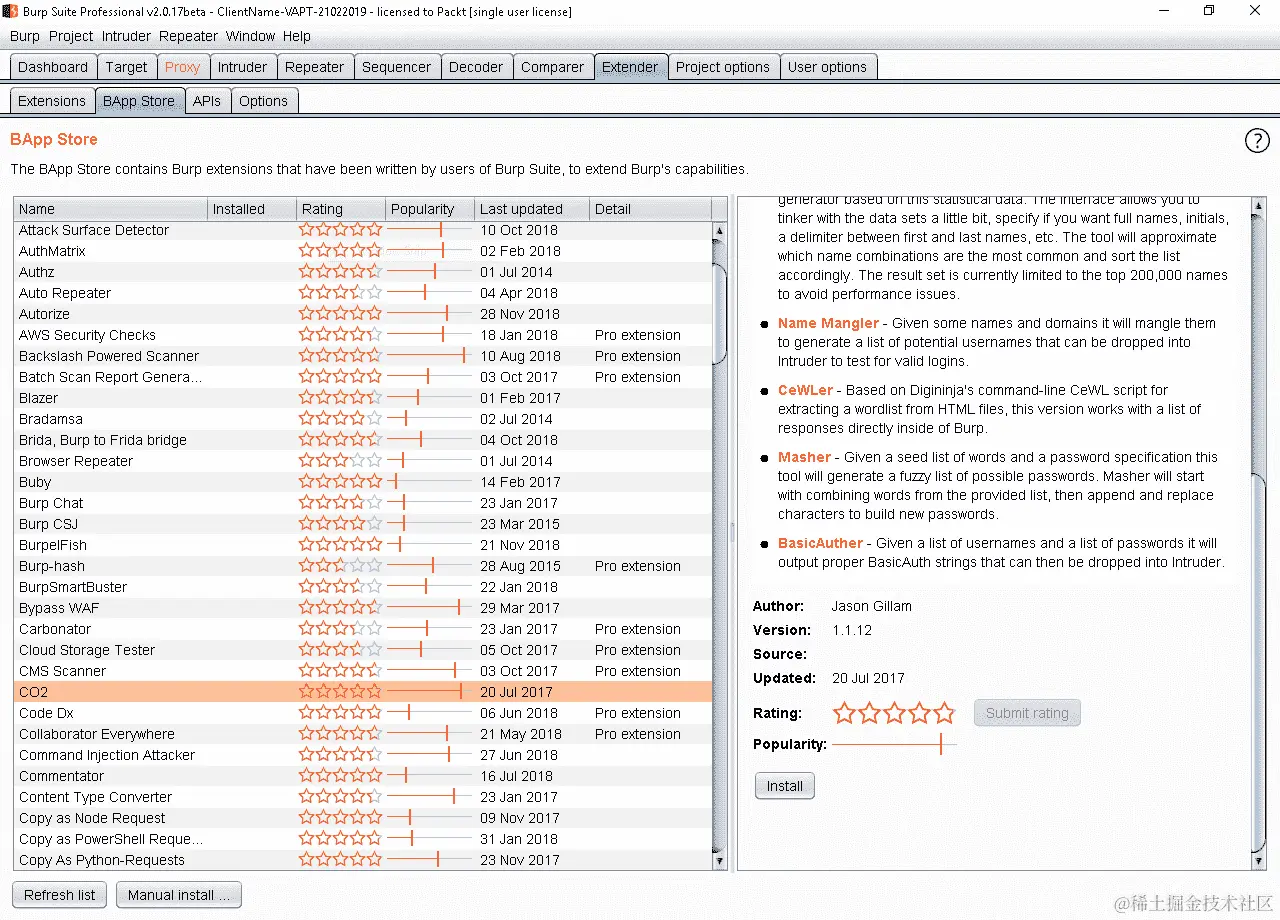The image size is (1280, 920).
Task: Click the list scrollbar down arrow
Action: click(x=719, y=861)
